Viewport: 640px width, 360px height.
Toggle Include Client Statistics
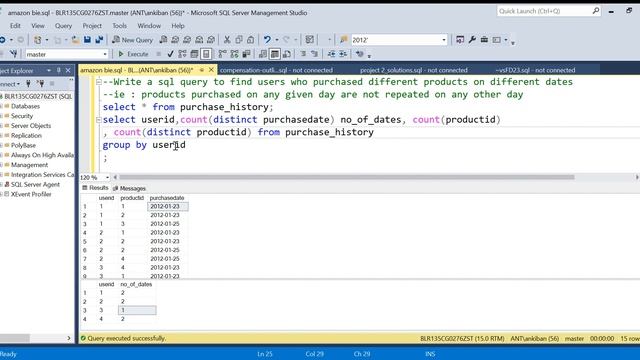(x=246, y=54)
